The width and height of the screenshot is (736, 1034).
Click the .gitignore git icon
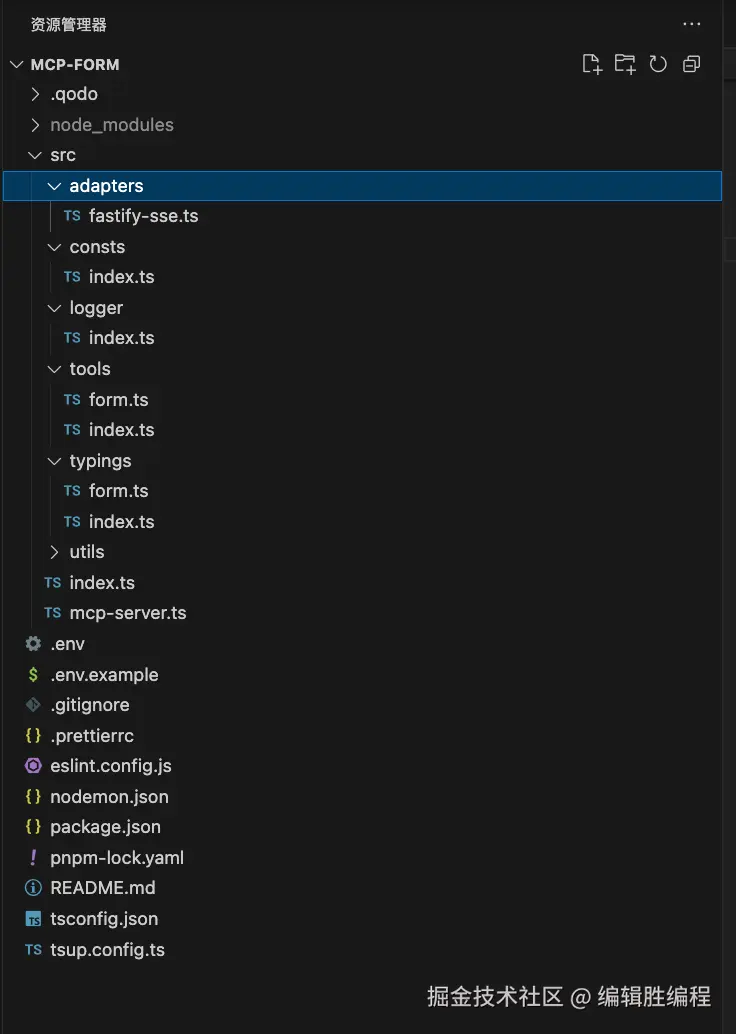(33, 705)
